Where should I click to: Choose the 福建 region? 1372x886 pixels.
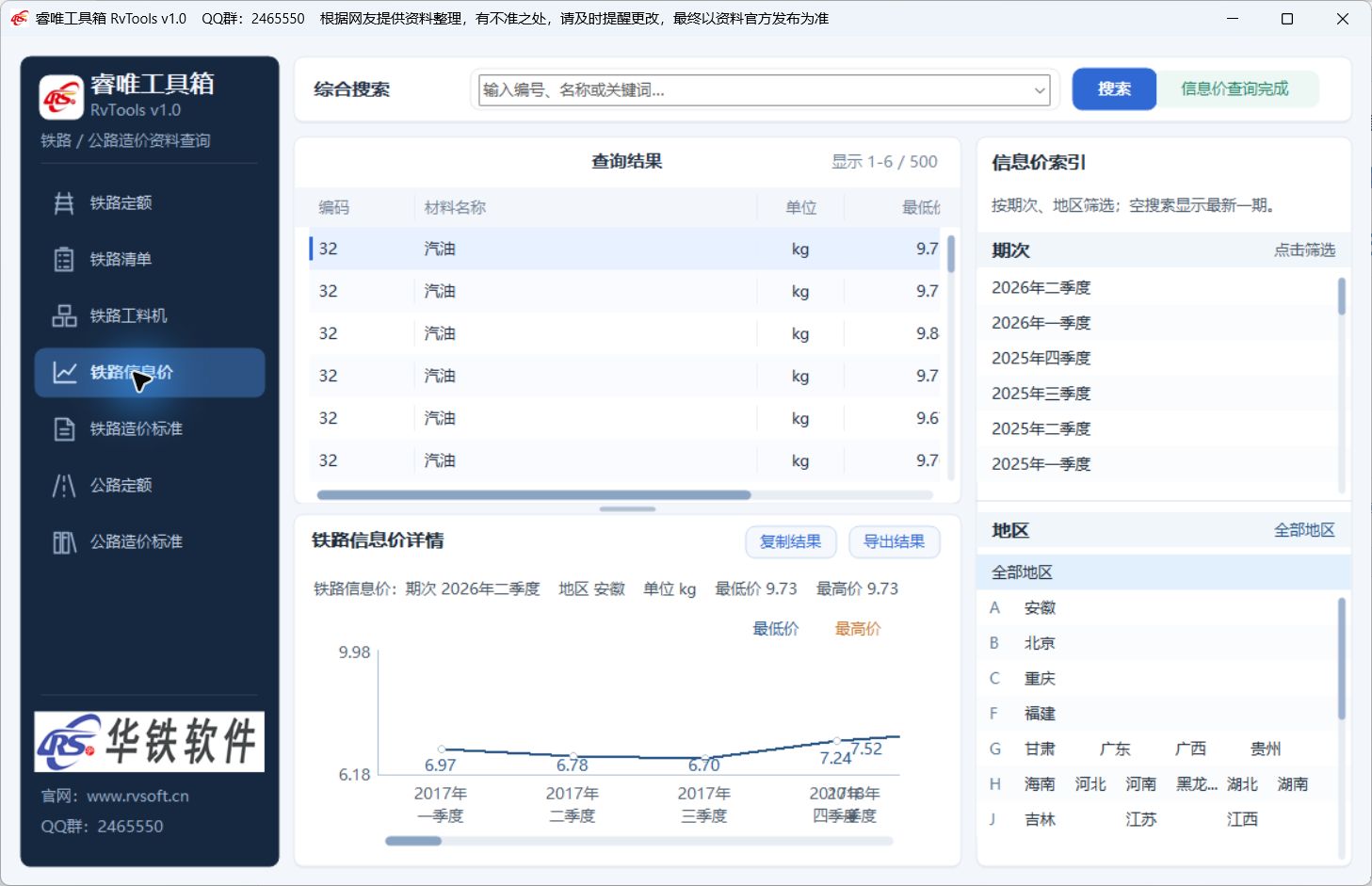pyautogui.click(x=1040, y=714)
